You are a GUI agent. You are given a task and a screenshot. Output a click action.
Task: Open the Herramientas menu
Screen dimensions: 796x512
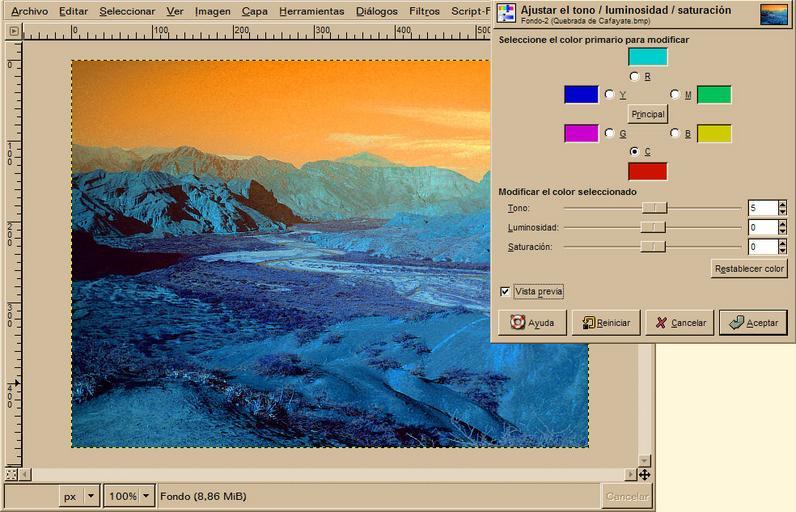pyautogui.click(x=311, y=11)
